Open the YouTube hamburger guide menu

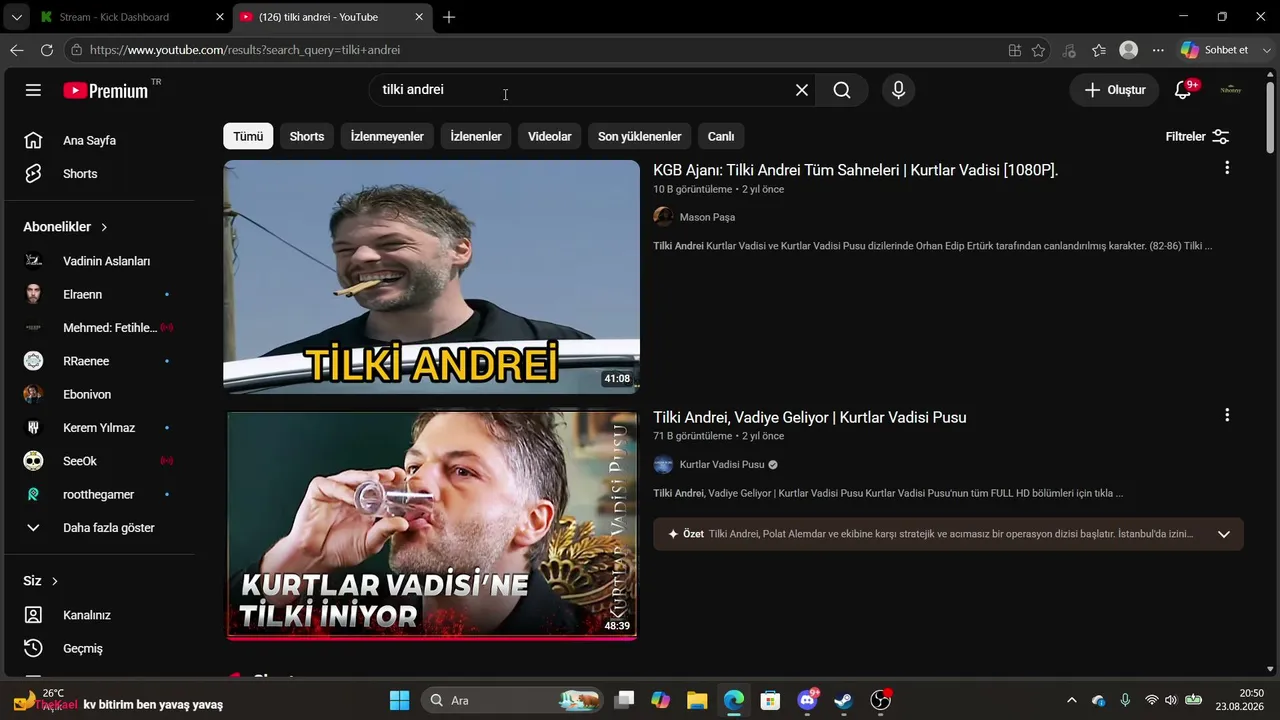click(x=33, y=90)
